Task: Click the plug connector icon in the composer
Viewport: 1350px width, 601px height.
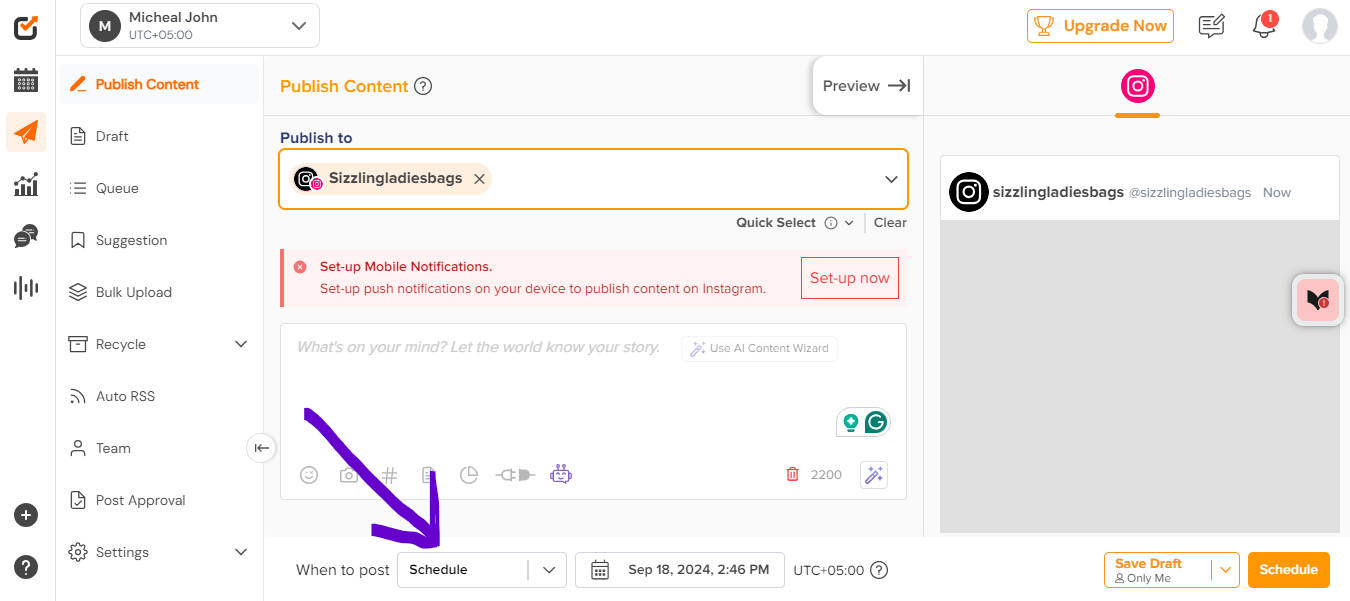Action: [515, 475]
